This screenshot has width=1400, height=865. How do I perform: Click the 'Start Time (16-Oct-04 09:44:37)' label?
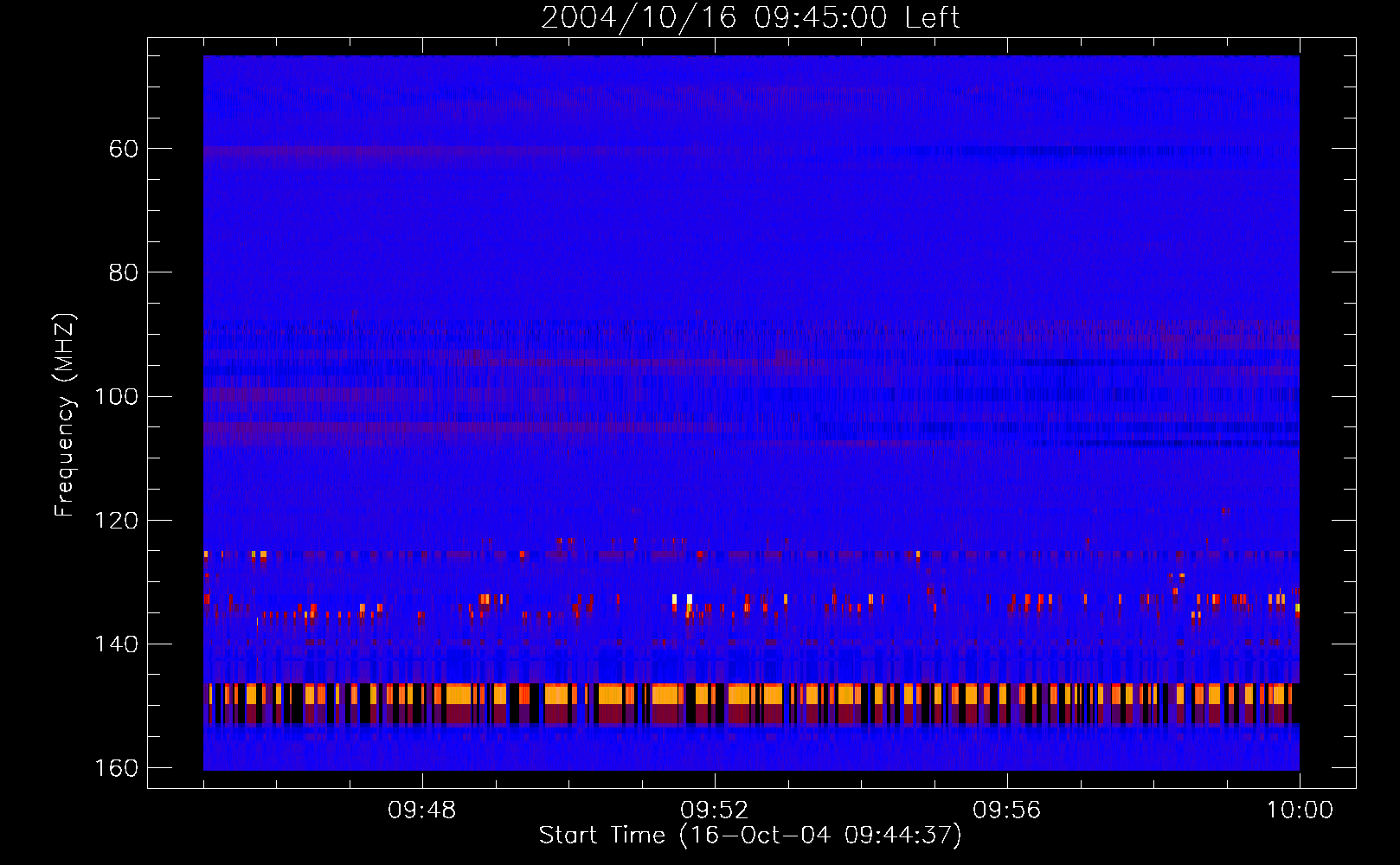(x=750, y=836)
